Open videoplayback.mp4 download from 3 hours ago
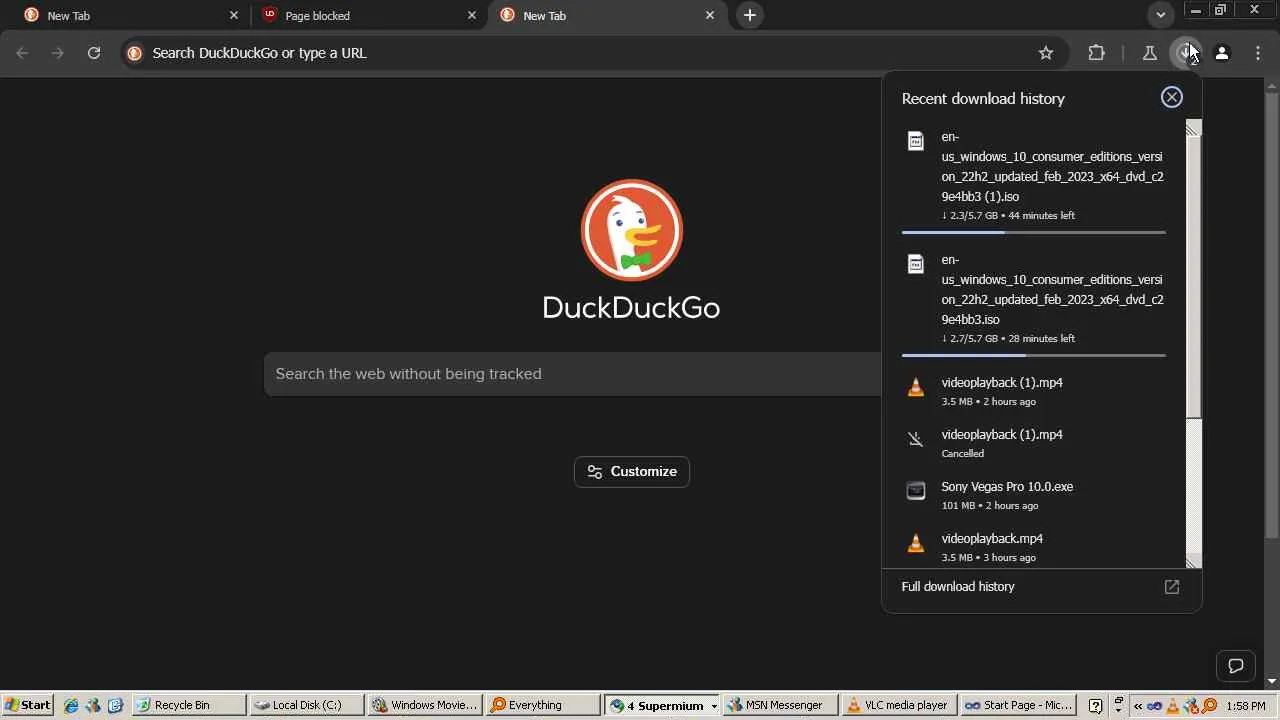1280x720 pixels. (1034, 547)
